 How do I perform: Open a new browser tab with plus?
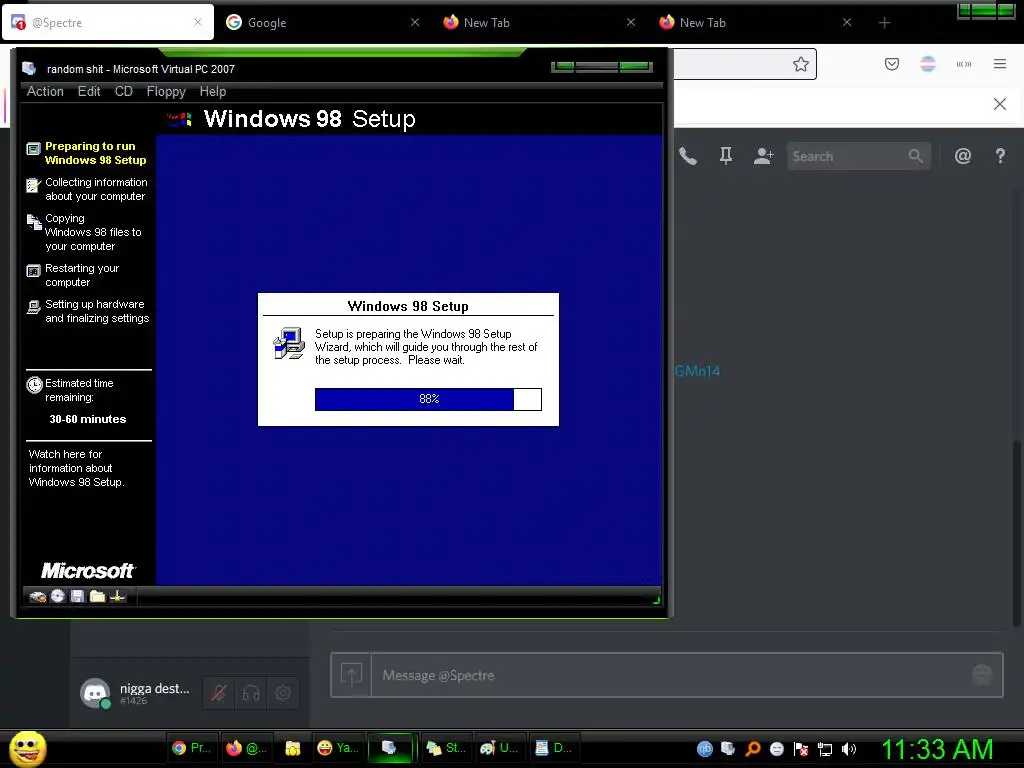tap(884, 23)
